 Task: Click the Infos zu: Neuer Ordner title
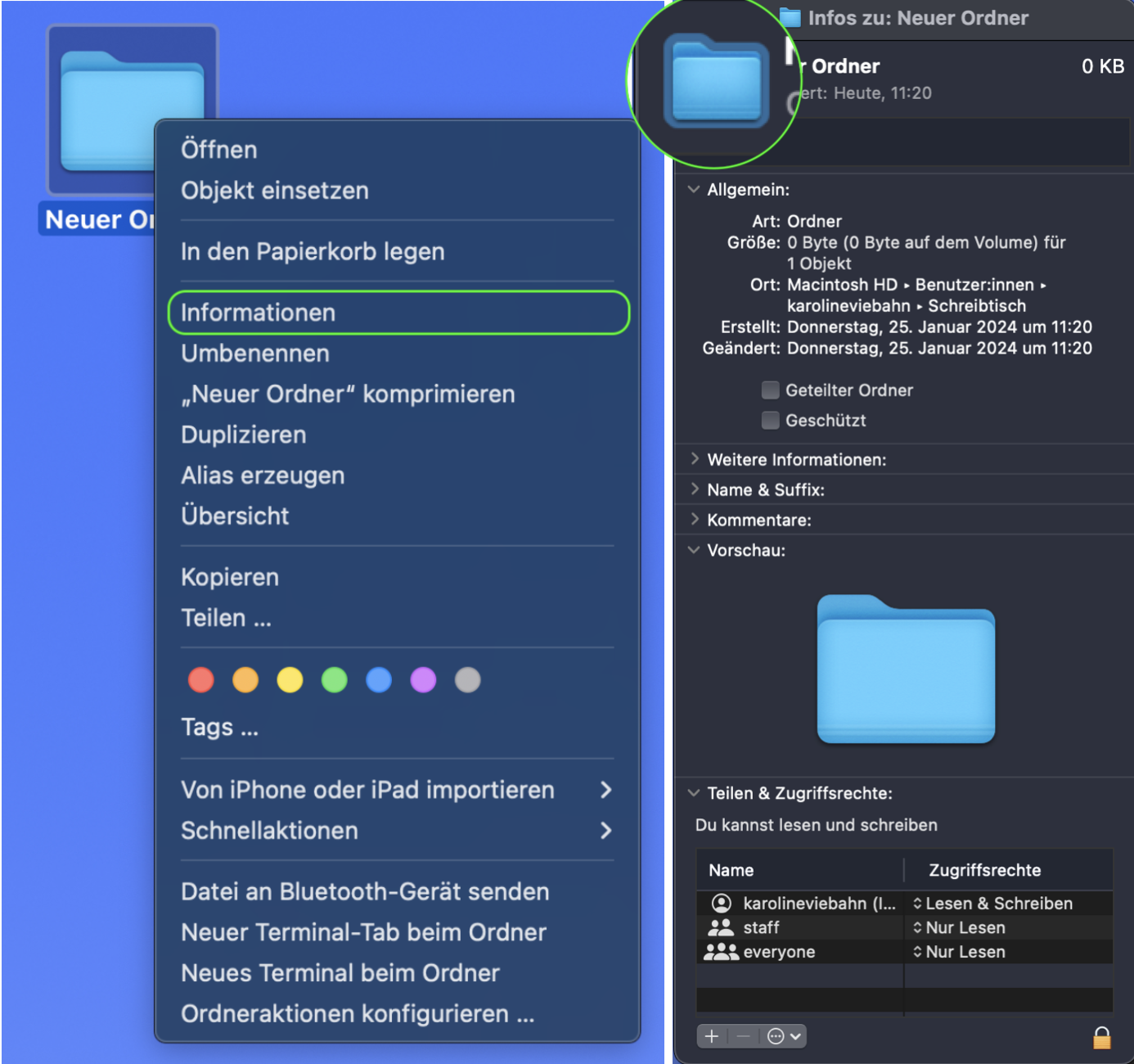918,18
